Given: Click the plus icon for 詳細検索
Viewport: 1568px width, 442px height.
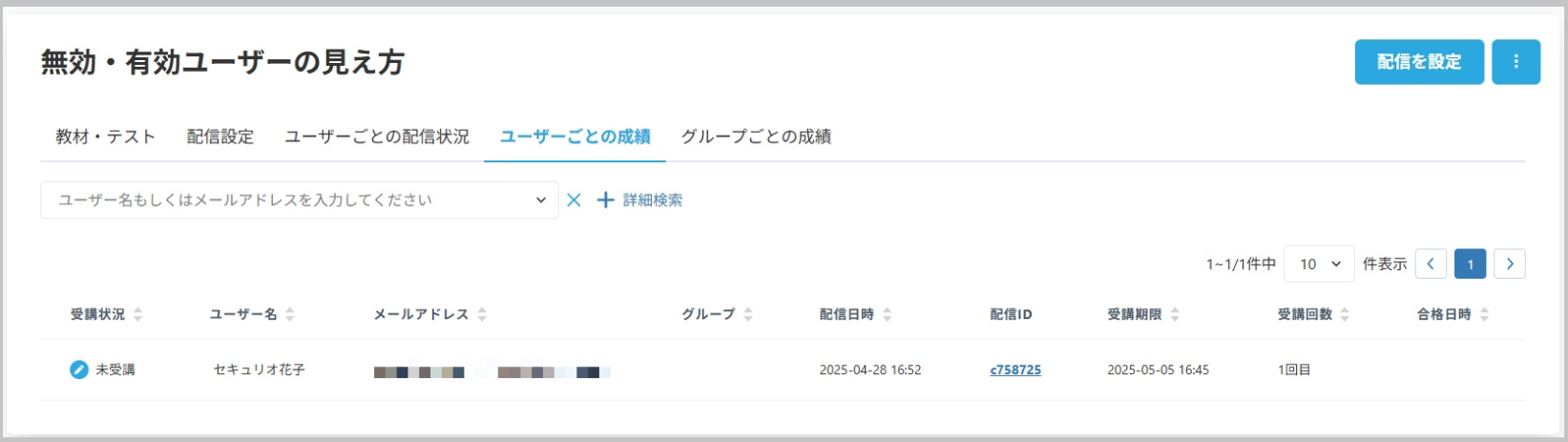Looking at the screenshot, I should point(605,200).
